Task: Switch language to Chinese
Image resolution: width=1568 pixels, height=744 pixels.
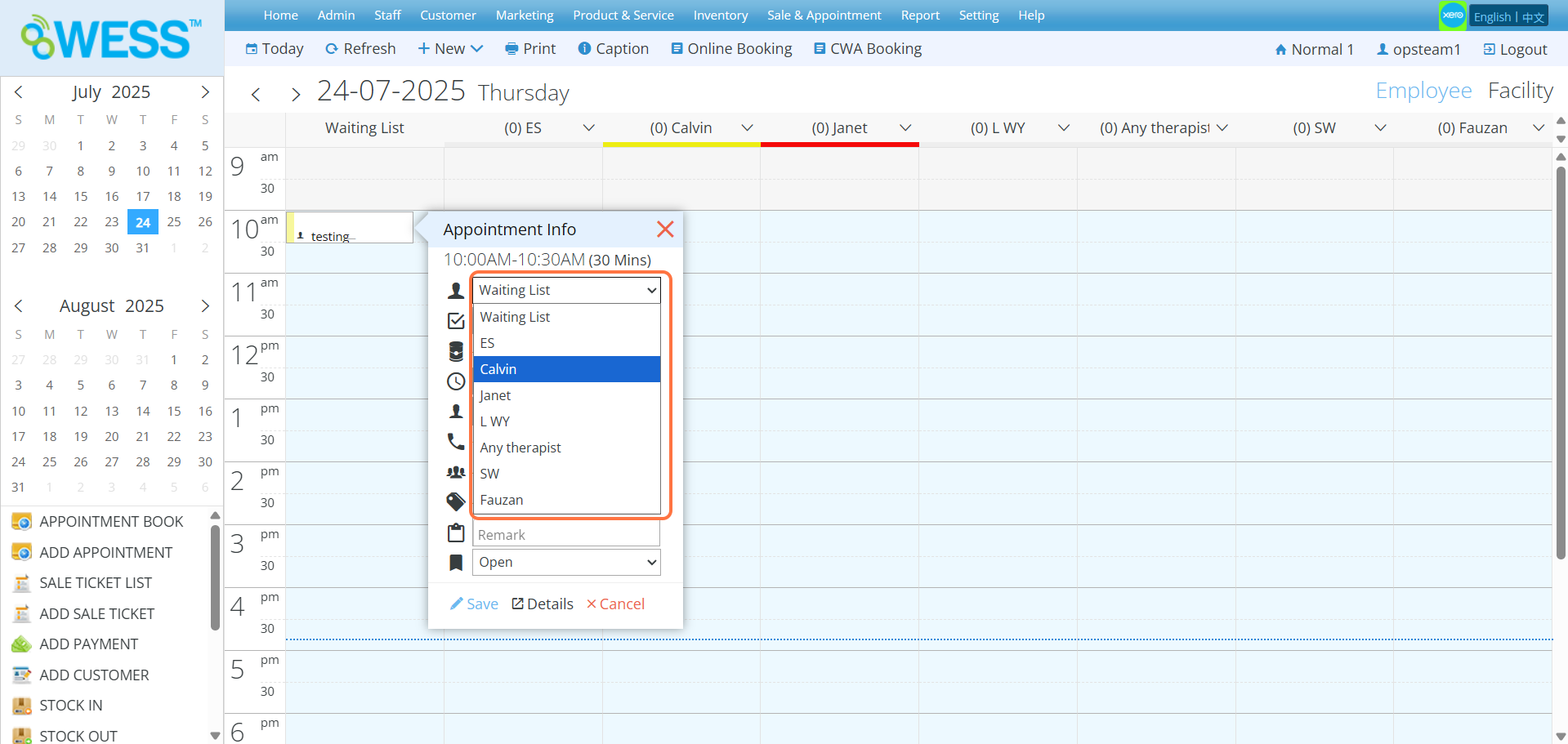Action: 1533,17
